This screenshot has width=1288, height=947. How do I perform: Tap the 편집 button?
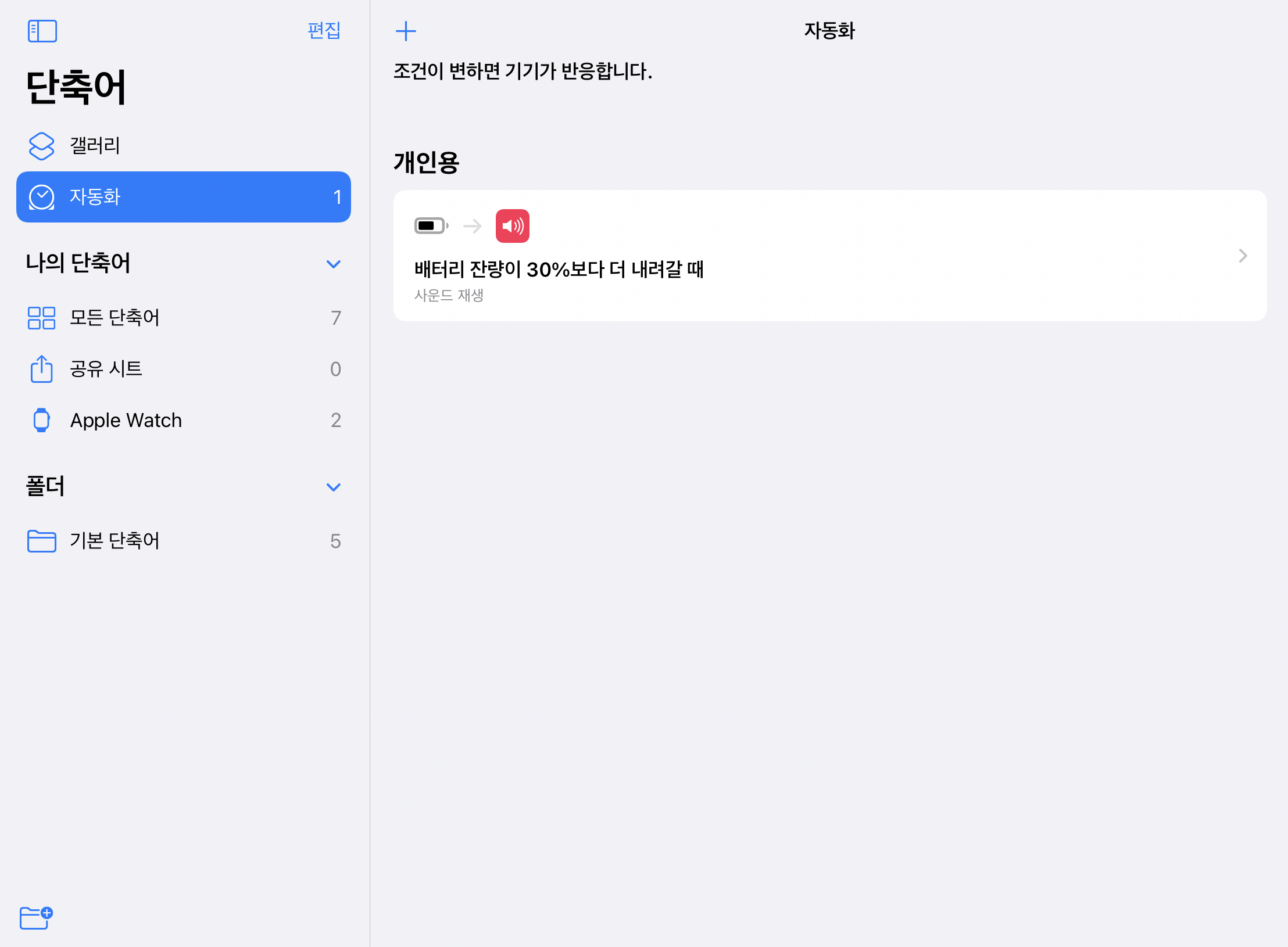[324, 31]
